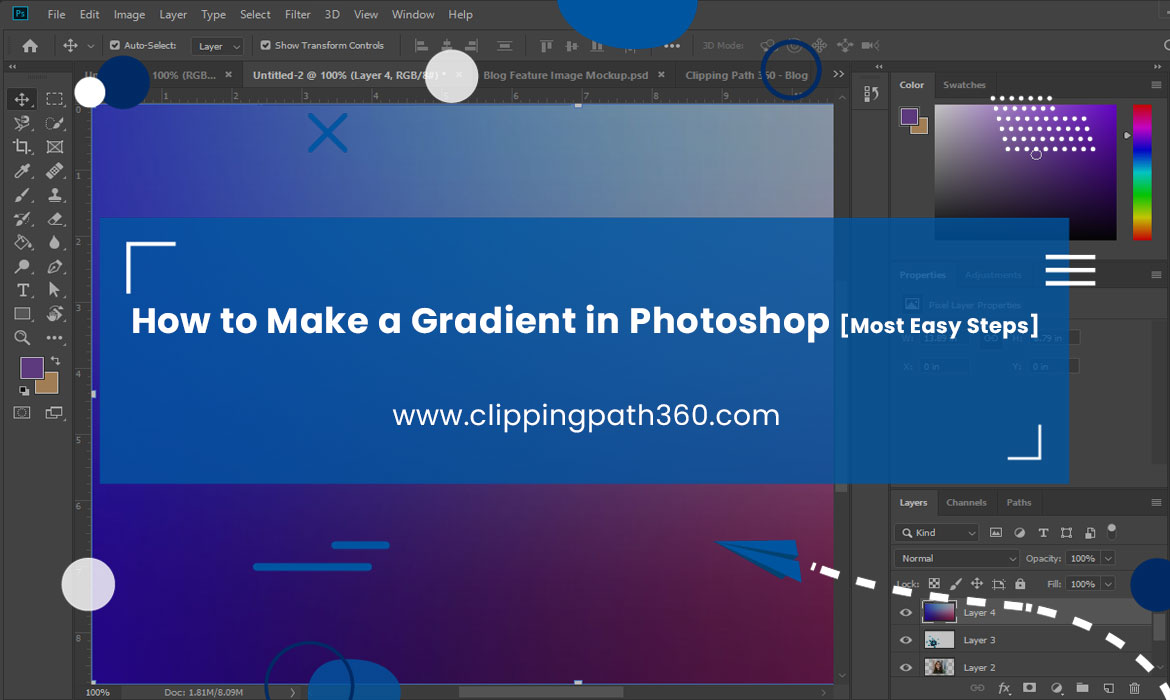Open the Window menu
The image size is (1170, 700).
pos(413,14)
